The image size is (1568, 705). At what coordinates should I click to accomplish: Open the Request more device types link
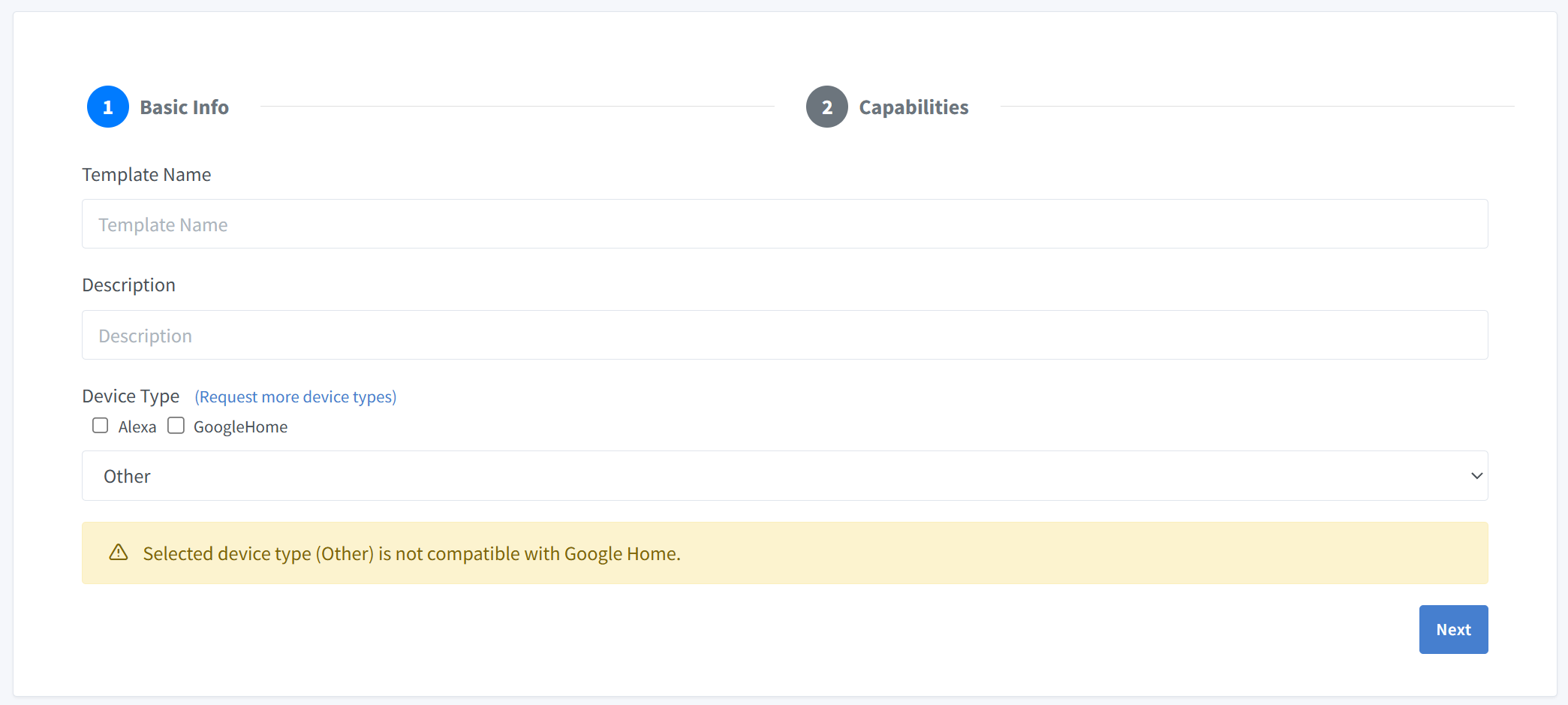click(x=295, y=396)
